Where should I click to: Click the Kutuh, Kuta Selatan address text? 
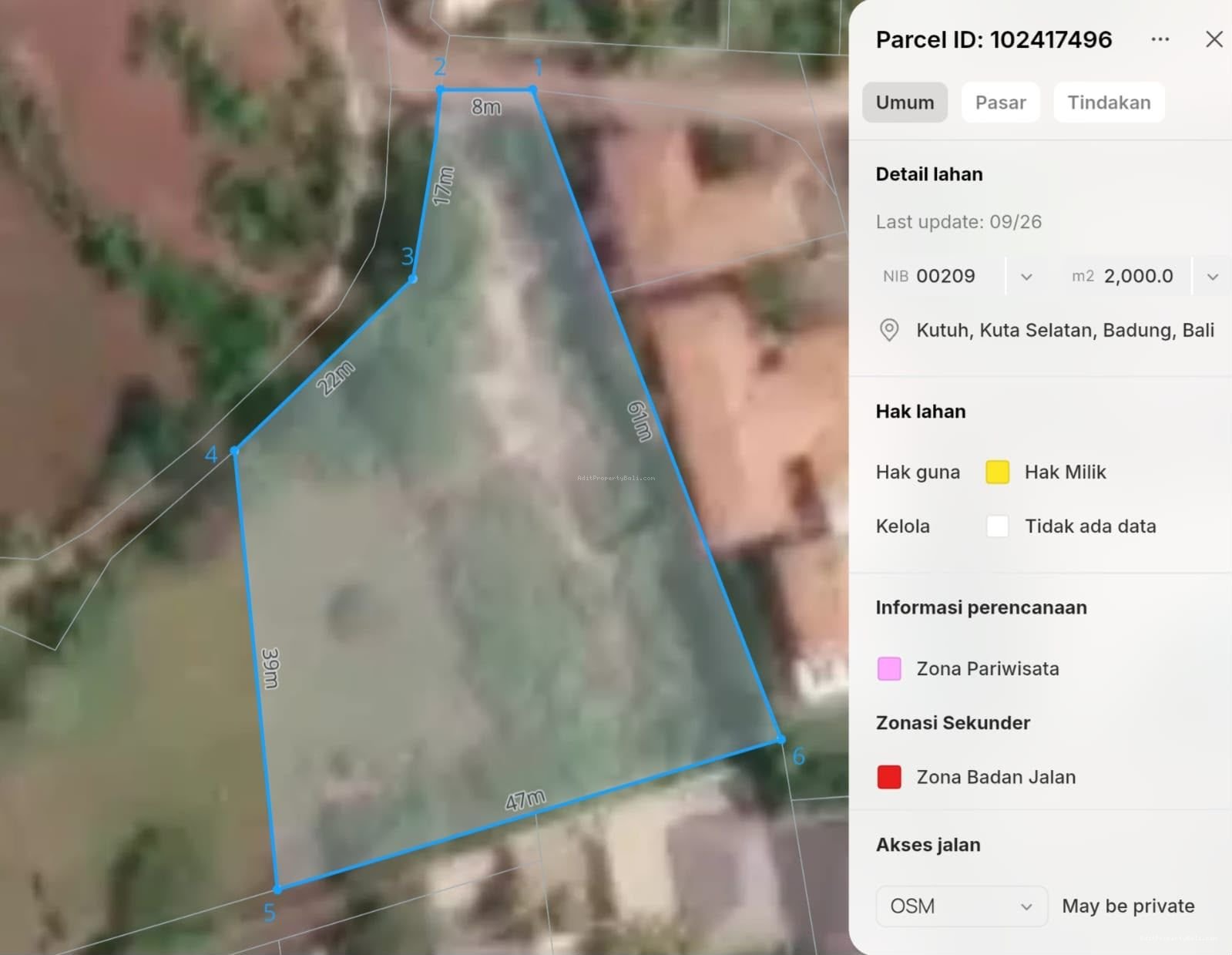point(1065,331)
